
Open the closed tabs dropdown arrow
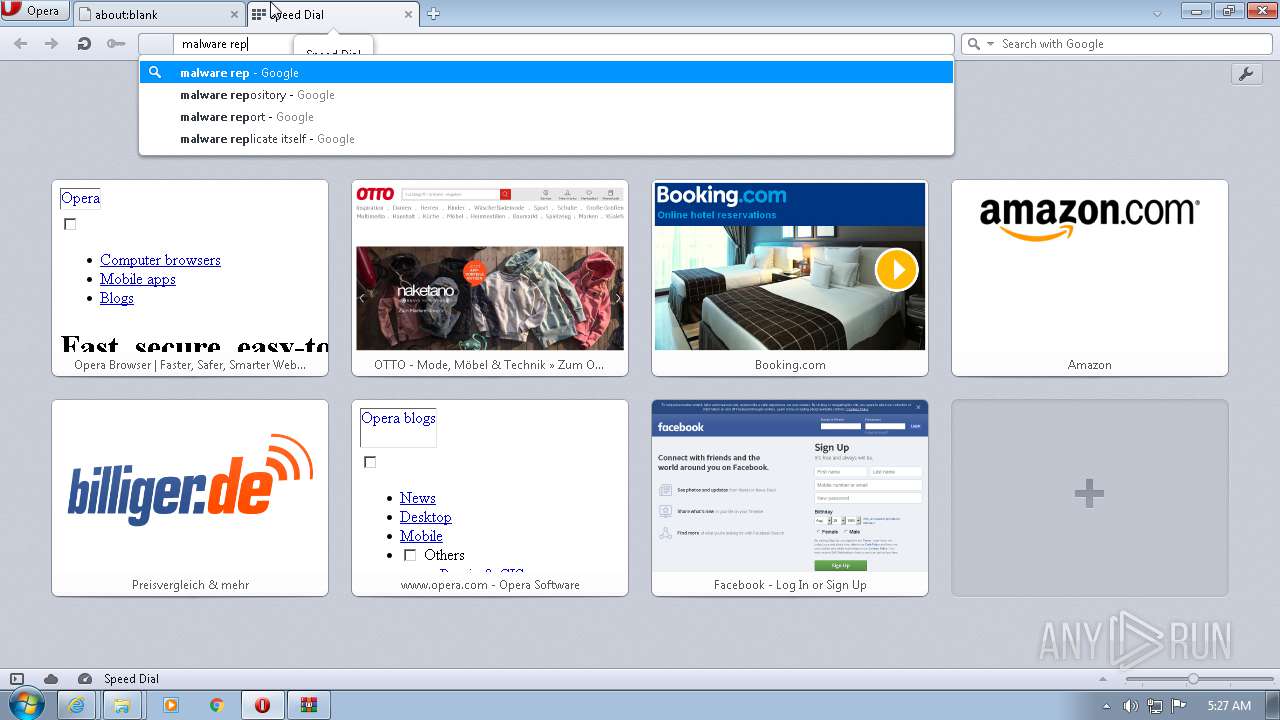(1157, 14)
